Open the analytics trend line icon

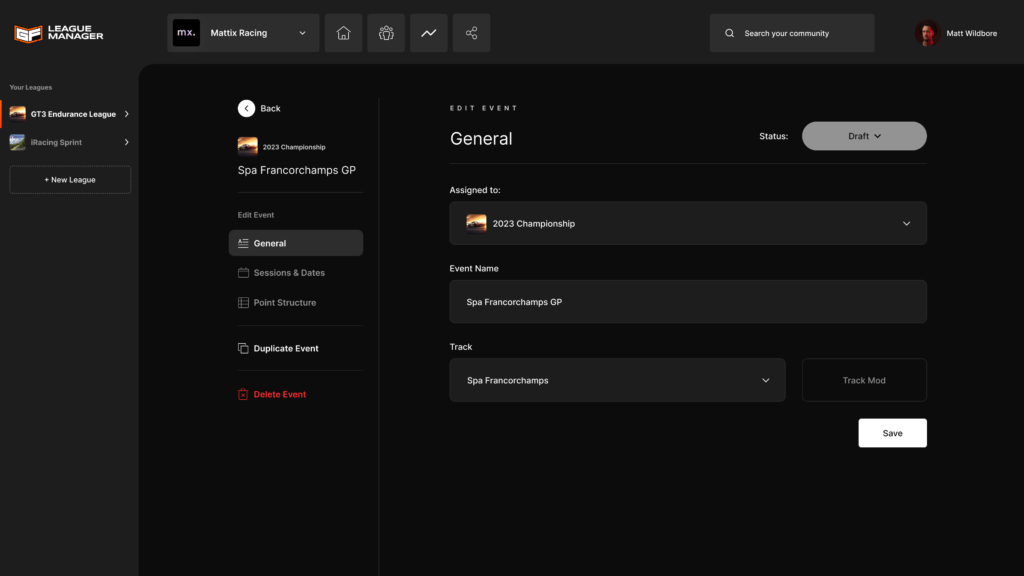coord(428,33)
